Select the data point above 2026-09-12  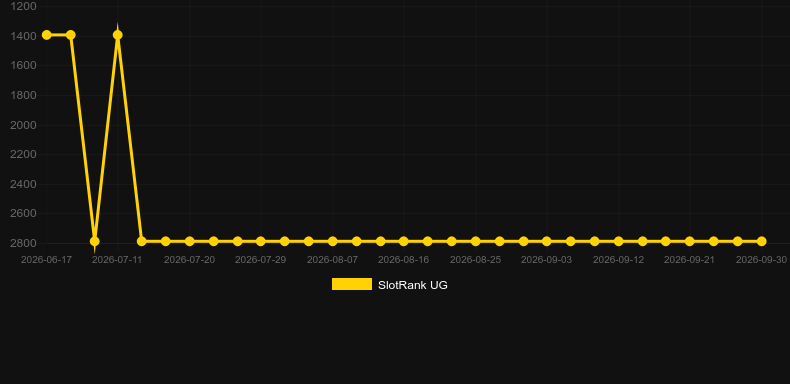click(x=619, y=241)
